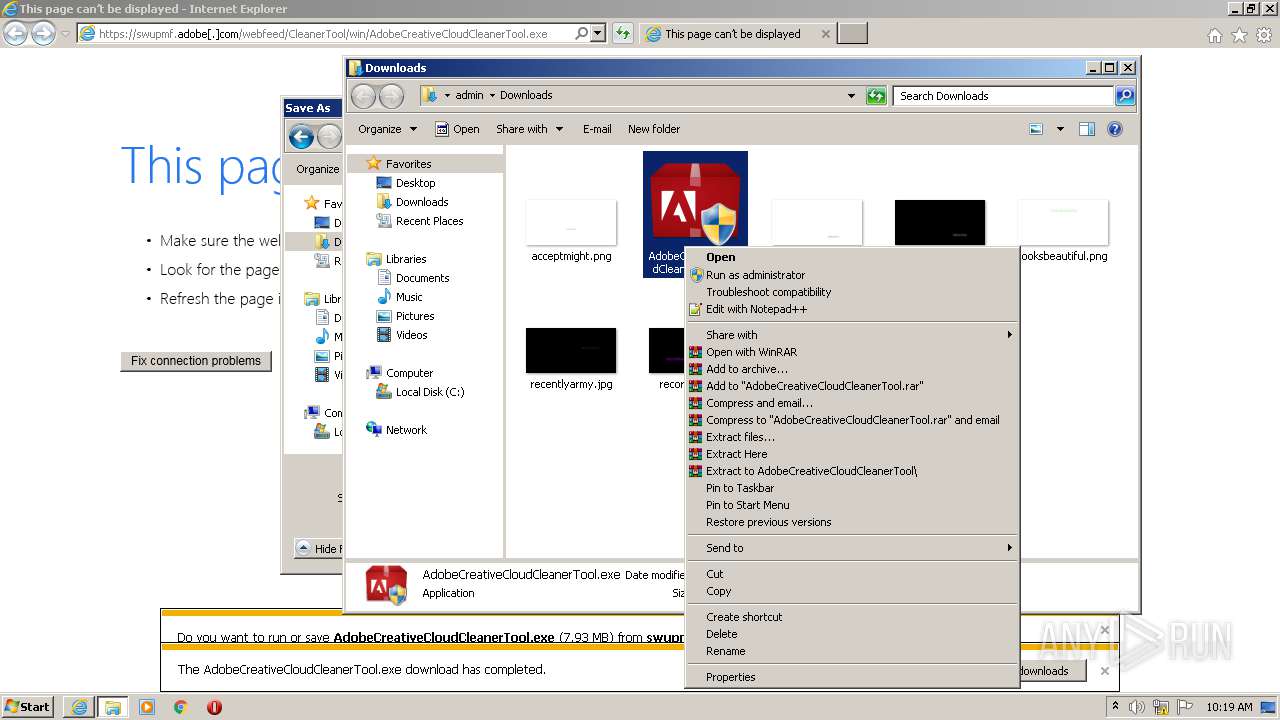This screenshot has width=1280, height=720.
Task: Select Add to "AdobeCreativeCloudCleanerTool.rar"
Action: pyautogui.click(x=814, y=386)
